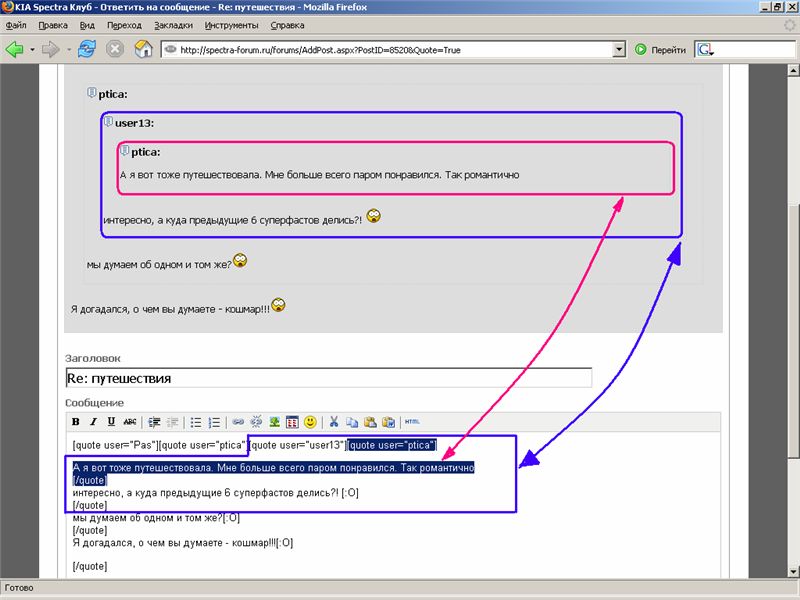Toggle Italic formatting in editor
This screenshot has width=800, height=600.
click(93, 422)
